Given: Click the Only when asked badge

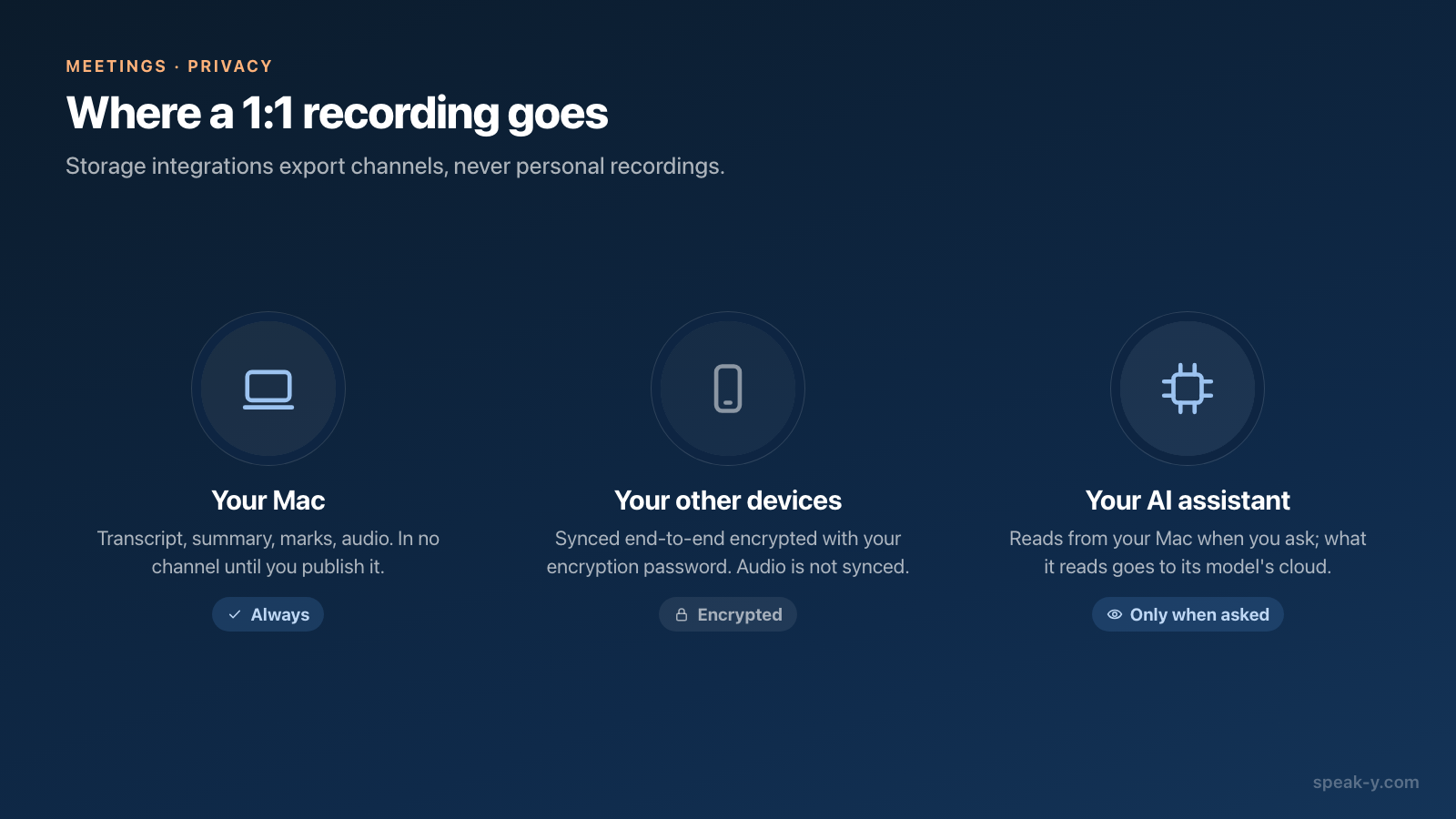Looking at the screenshot, I should (x=1188, y=614).
